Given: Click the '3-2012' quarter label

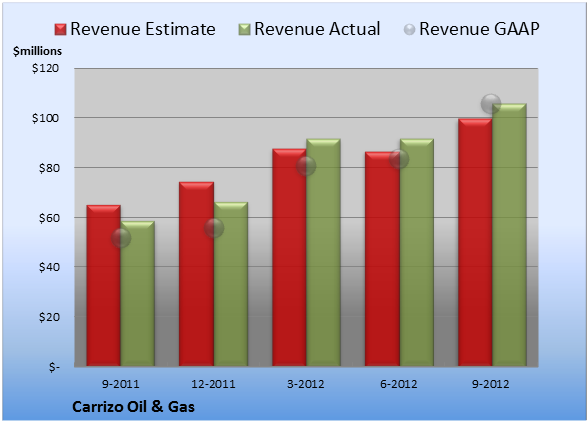Looking at the screenshot, I should pyautogui.click(x=306, y=384).
